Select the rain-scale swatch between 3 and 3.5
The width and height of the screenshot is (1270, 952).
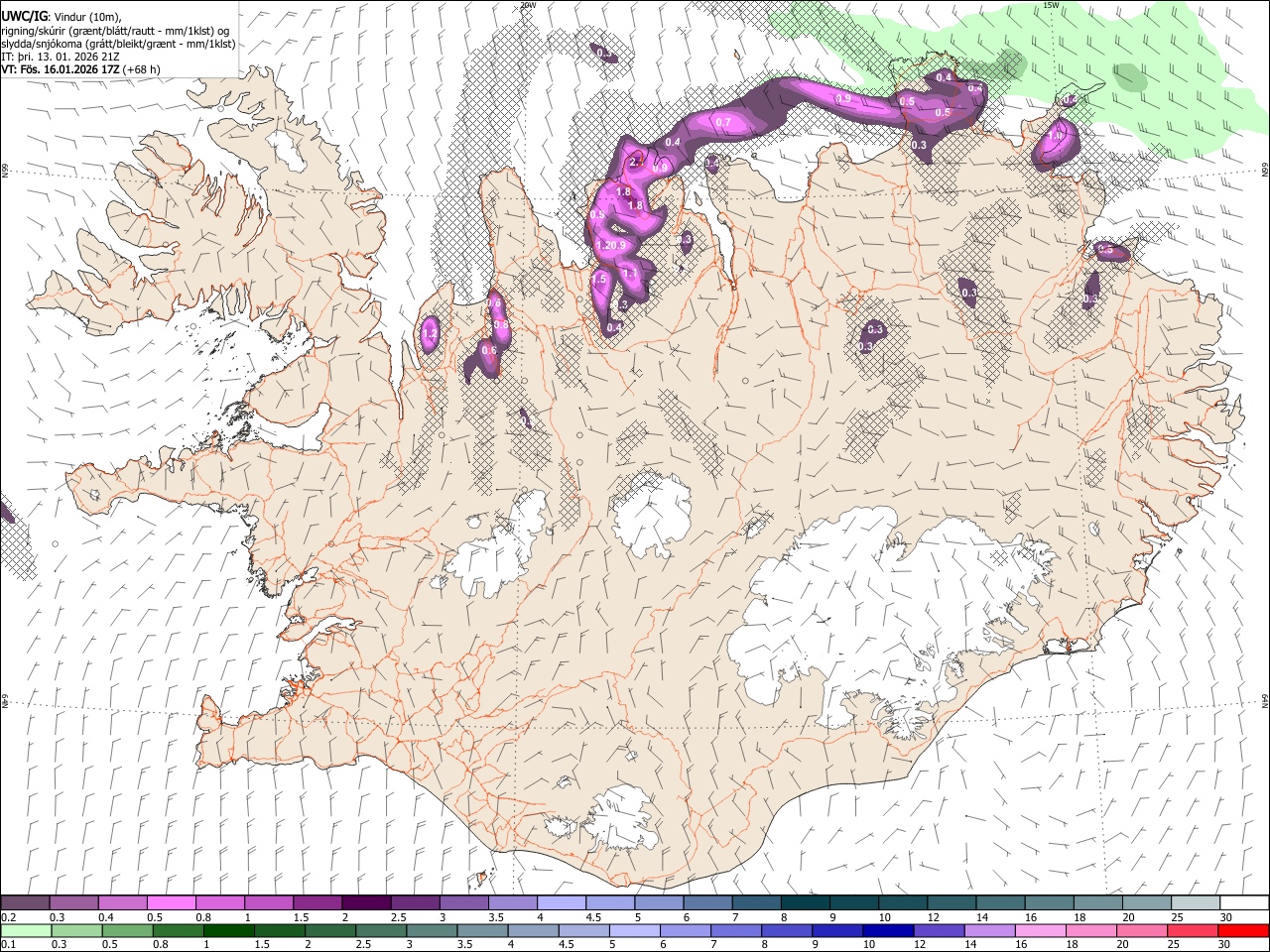pos(431,930)
